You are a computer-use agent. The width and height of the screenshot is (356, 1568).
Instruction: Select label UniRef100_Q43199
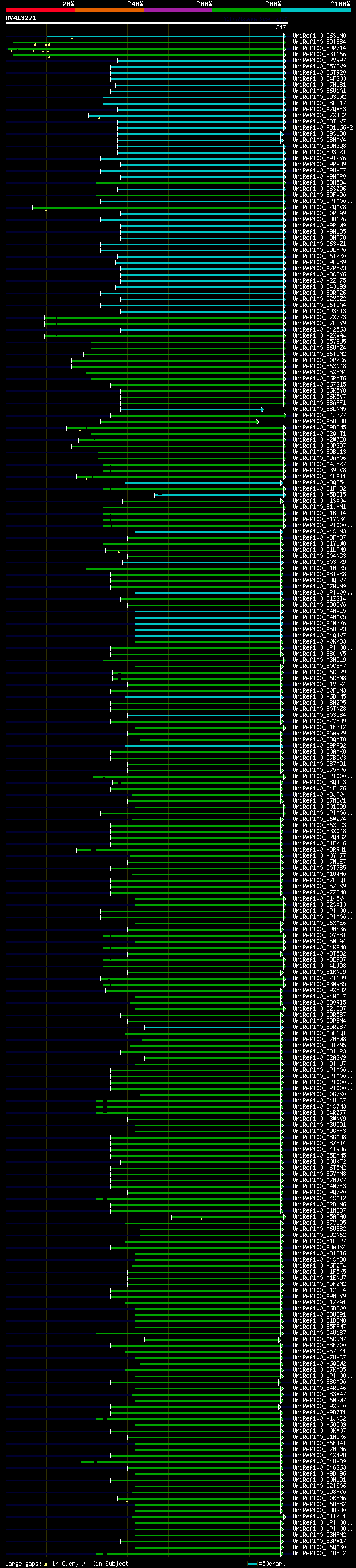tap(319, 288)
